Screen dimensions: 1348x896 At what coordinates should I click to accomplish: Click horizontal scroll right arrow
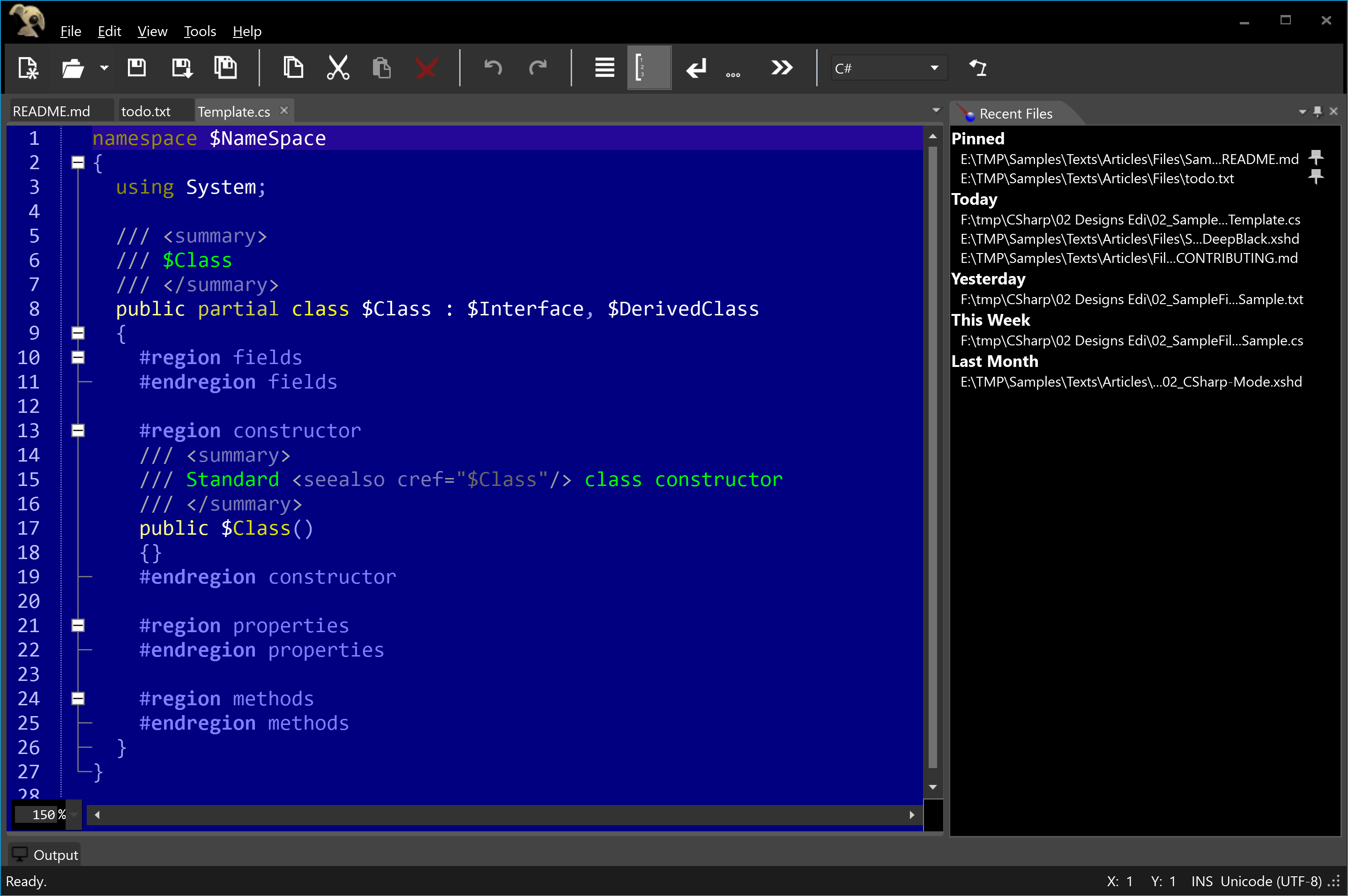coord(912,815)
